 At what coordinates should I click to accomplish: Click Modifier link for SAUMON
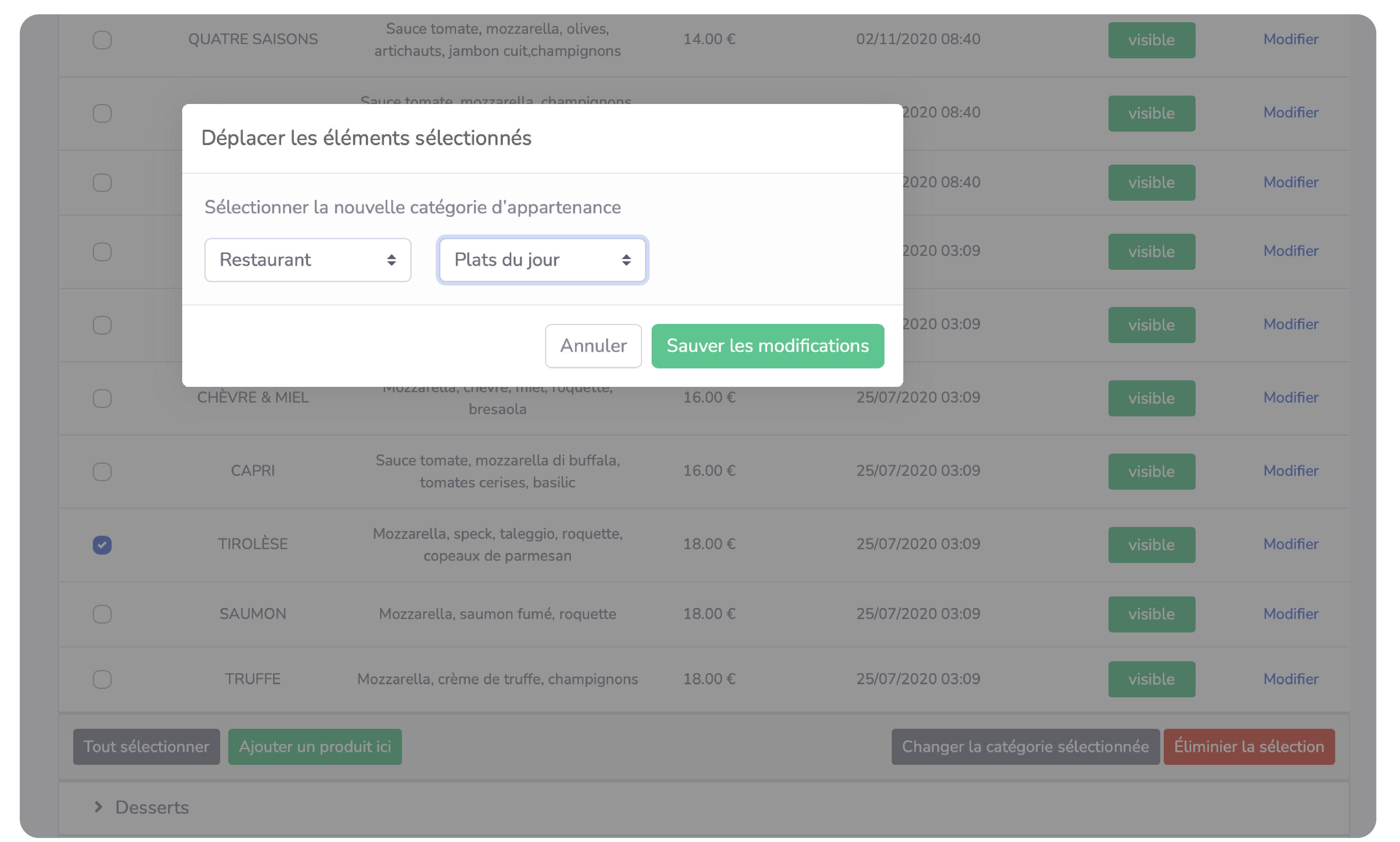(1291, 614)
